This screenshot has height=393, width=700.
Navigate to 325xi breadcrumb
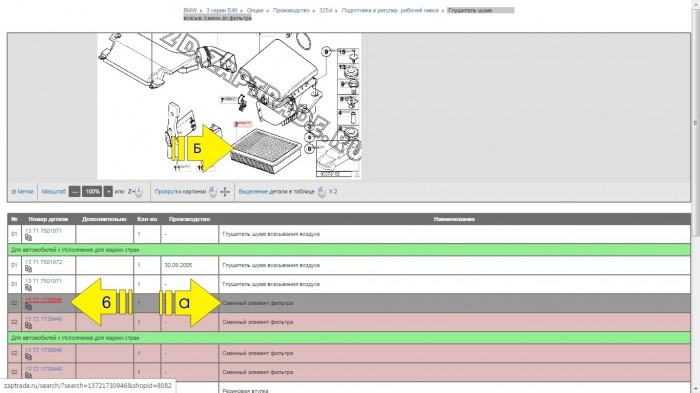coord(325,10)
